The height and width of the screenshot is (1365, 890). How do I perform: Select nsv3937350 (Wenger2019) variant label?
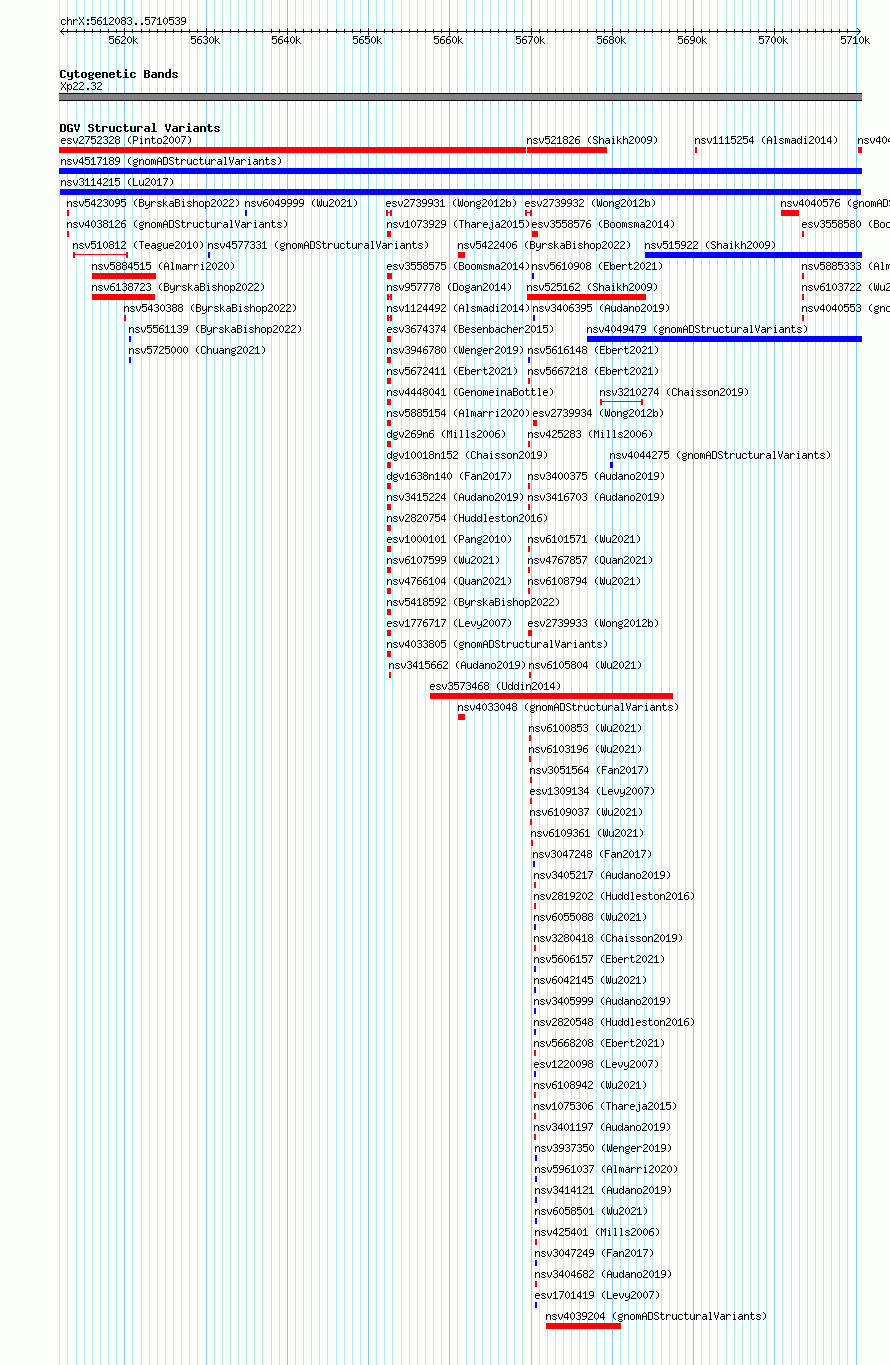click(602, 1148)
